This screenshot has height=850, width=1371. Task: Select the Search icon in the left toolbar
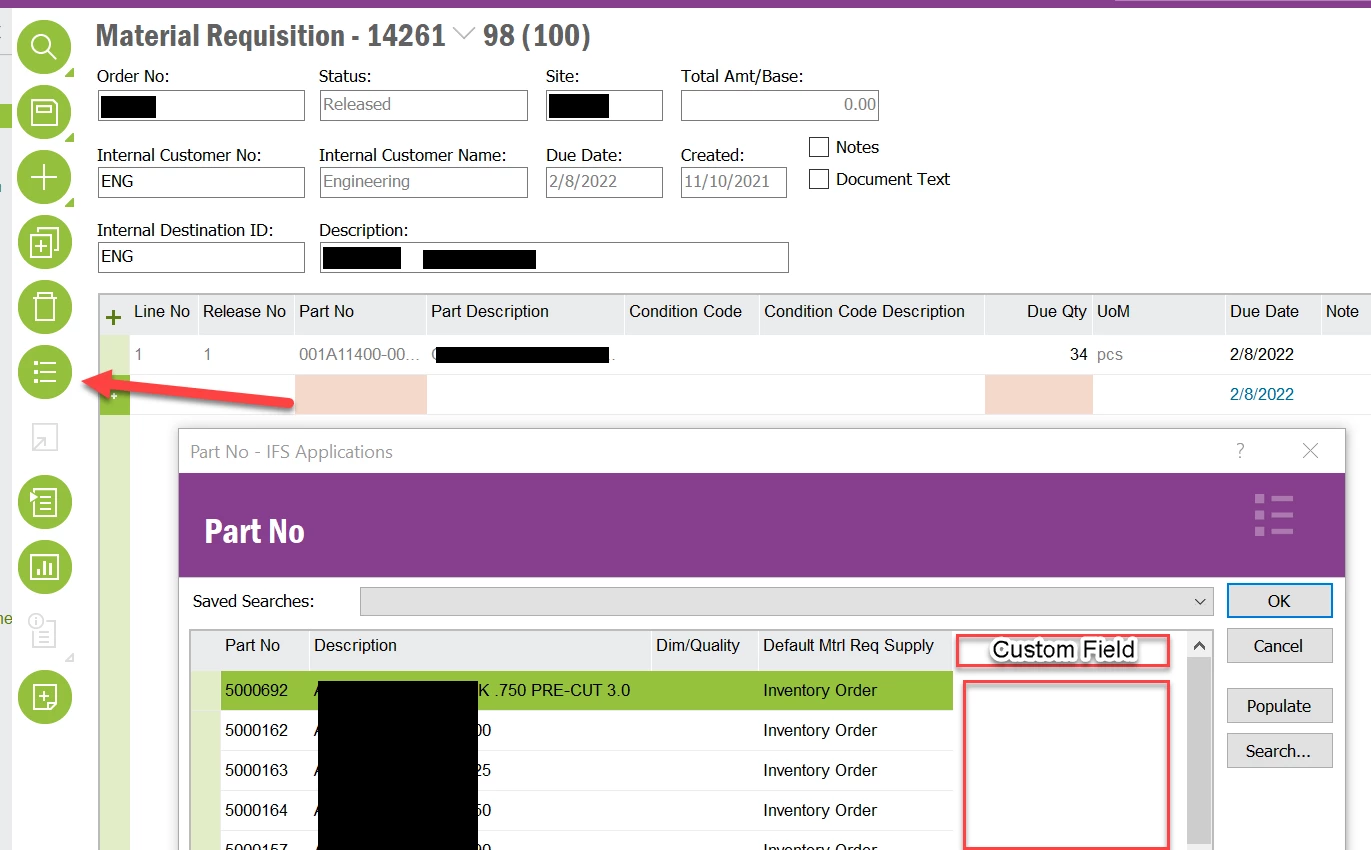44,47
